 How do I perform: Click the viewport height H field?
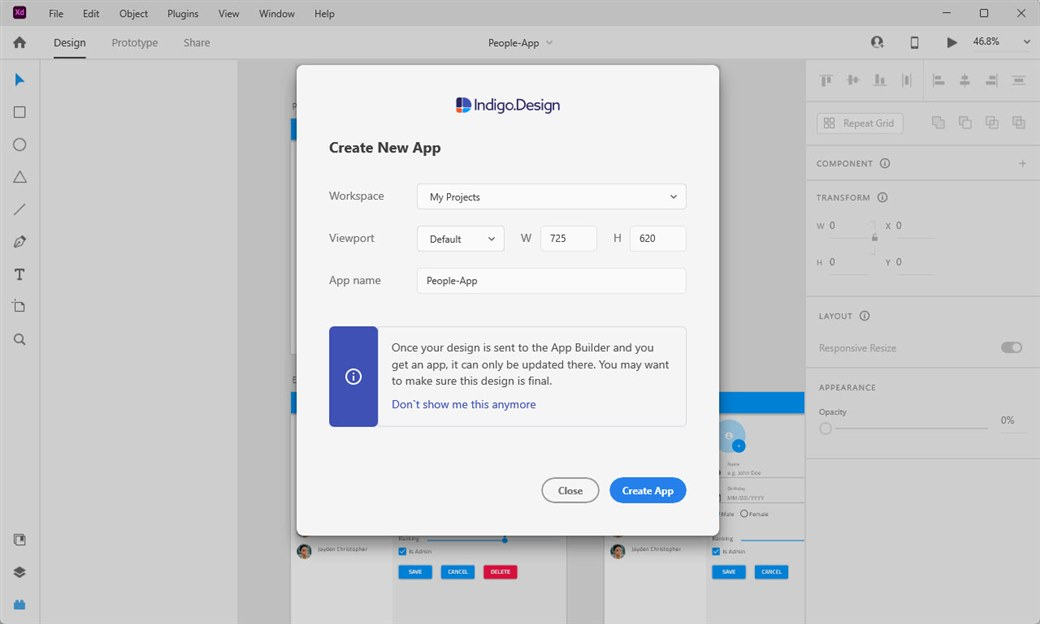658,239
